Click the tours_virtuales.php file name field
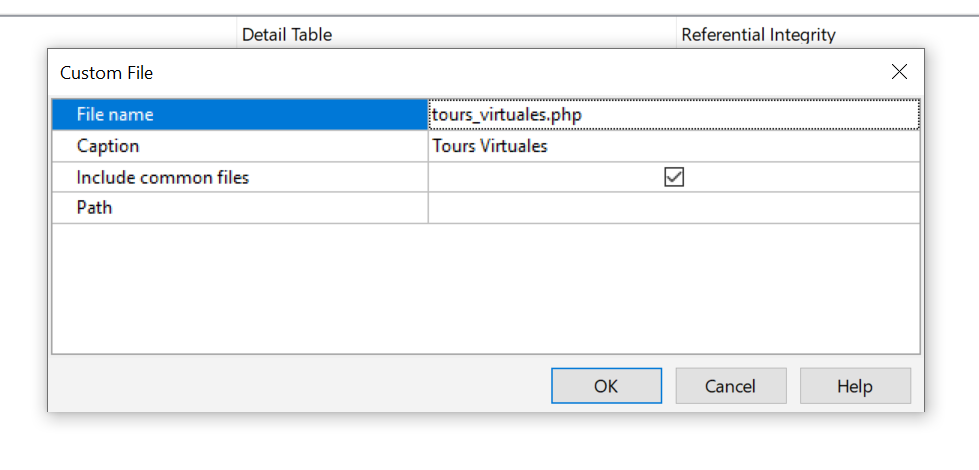Screen dimensions: 979x470 coord(672,115)
